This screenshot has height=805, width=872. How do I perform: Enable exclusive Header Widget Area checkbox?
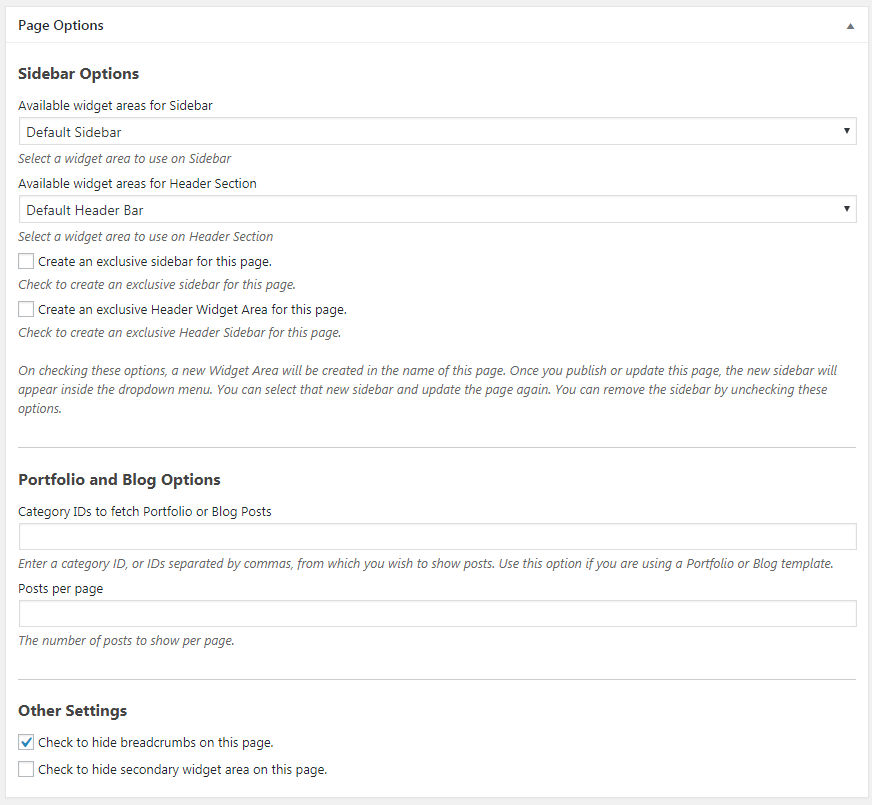click(x=26, y=309)
